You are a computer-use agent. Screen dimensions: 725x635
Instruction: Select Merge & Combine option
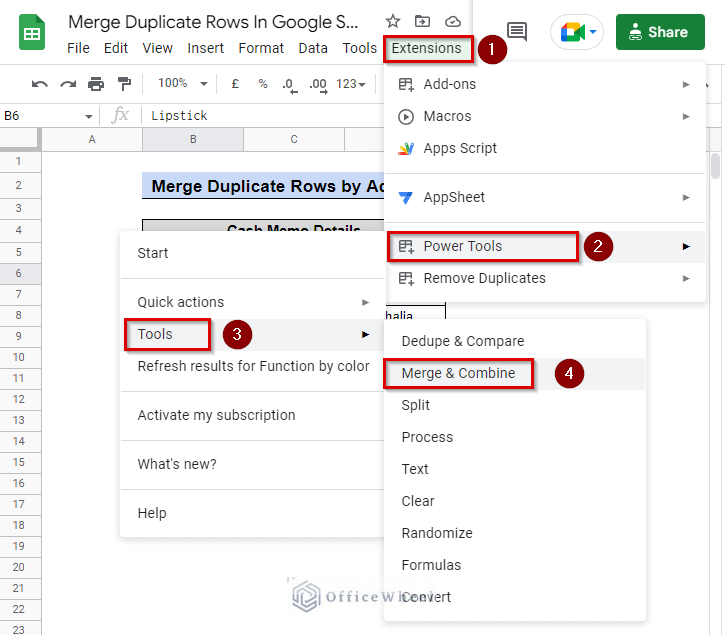click(x=514, y=374)
